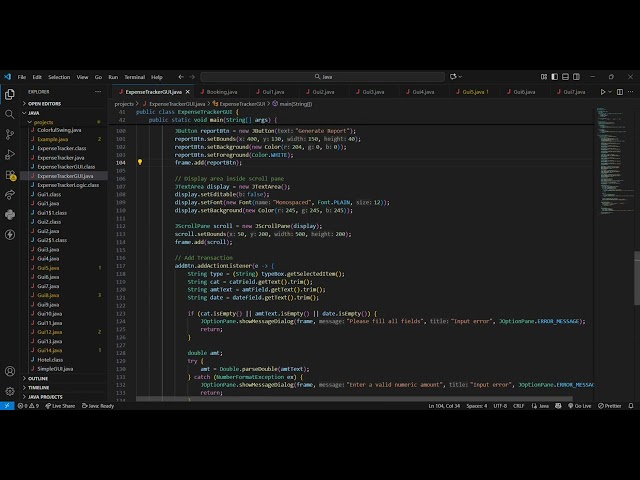Open the Run and Debug view

coord(10,154)
